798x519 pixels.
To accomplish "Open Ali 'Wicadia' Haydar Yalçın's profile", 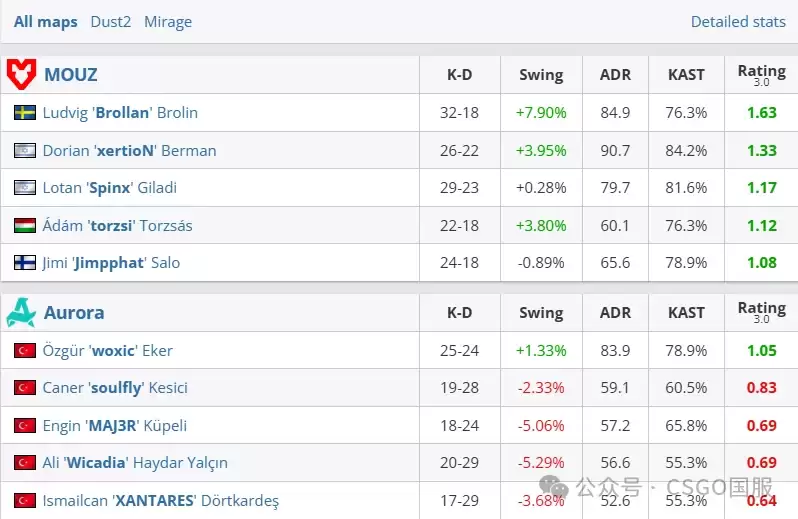I will pos(135,463).
